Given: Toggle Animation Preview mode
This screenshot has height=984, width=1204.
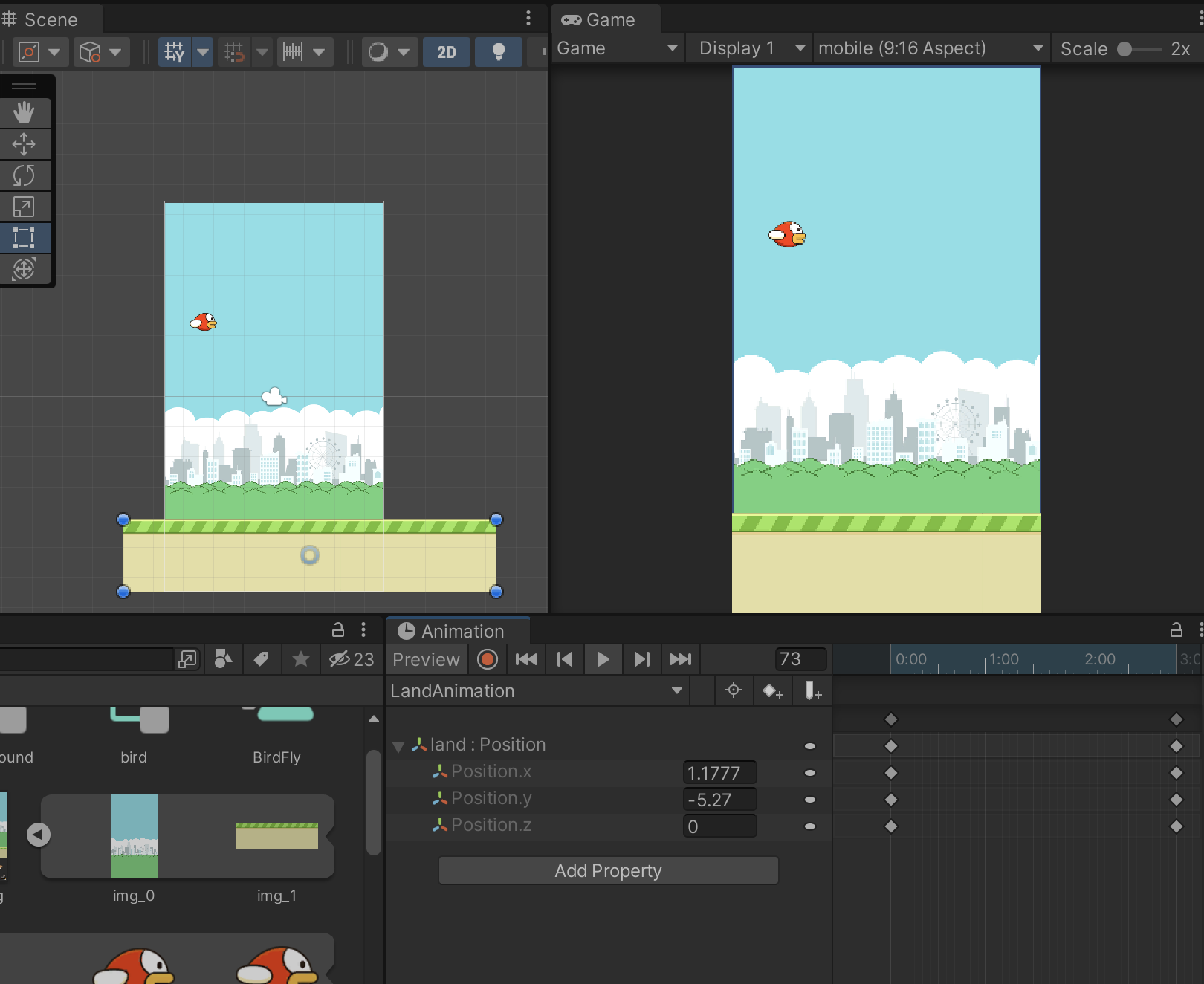Looking at the screenshot, I should coord(426,659).
